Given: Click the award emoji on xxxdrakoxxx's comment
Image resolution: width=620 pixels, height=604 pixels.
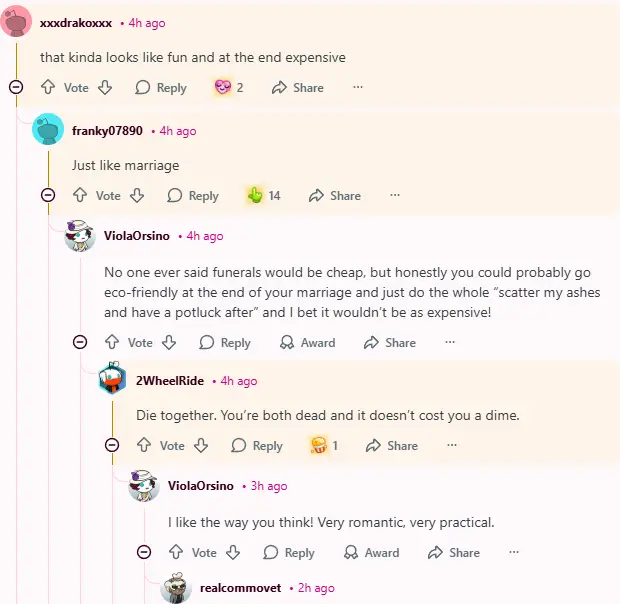Looking at the screenshot, I should pos(223,88).
